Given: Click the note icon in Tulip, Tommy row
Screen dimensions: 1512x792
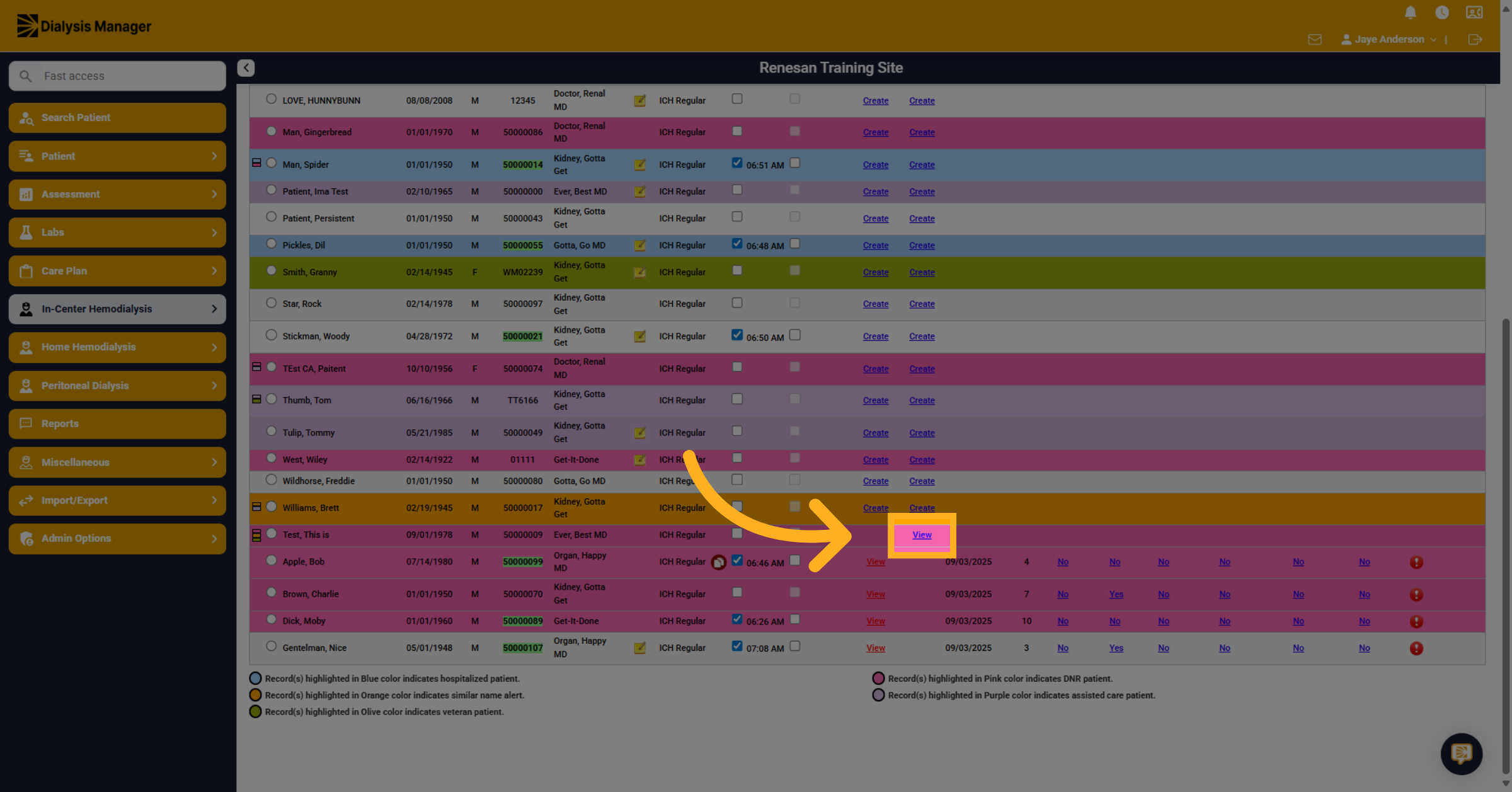Looking at the screenshot, I should coord(639,433).
